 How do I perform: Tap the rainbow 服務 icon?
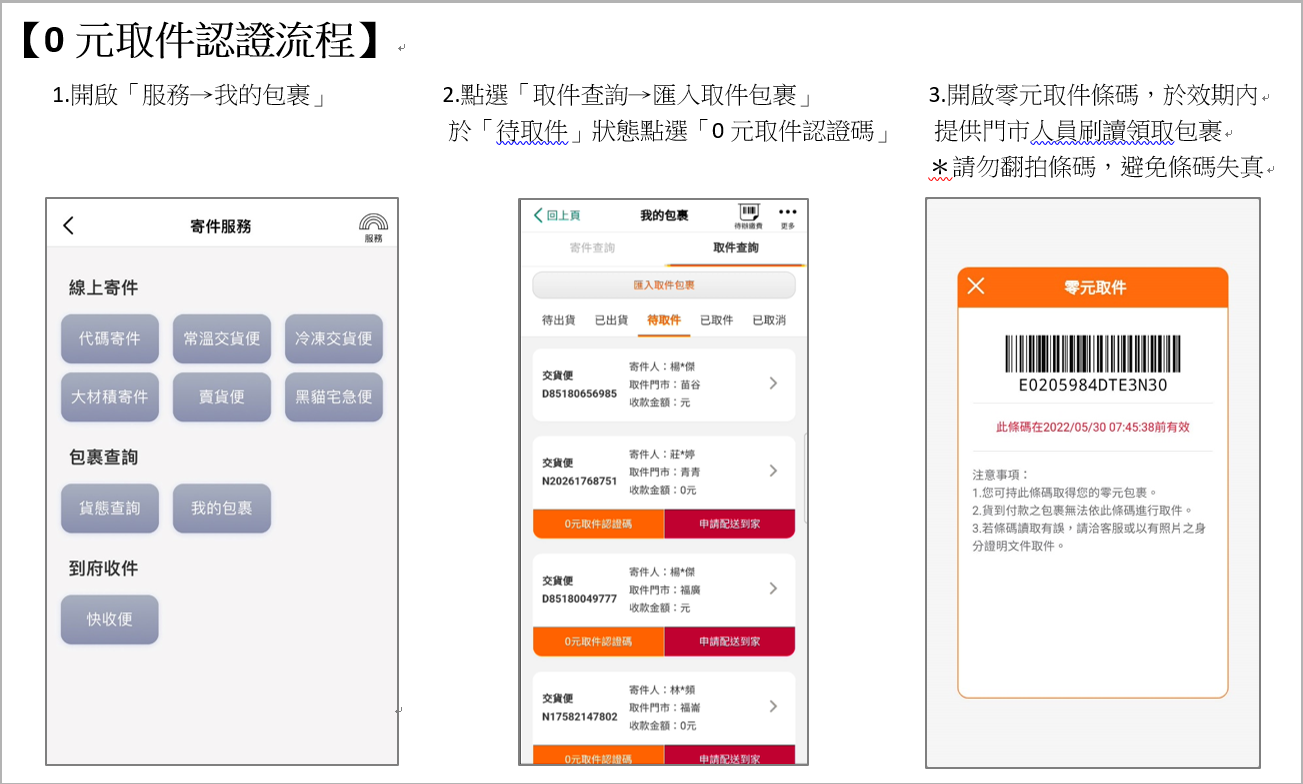point(373,226)
